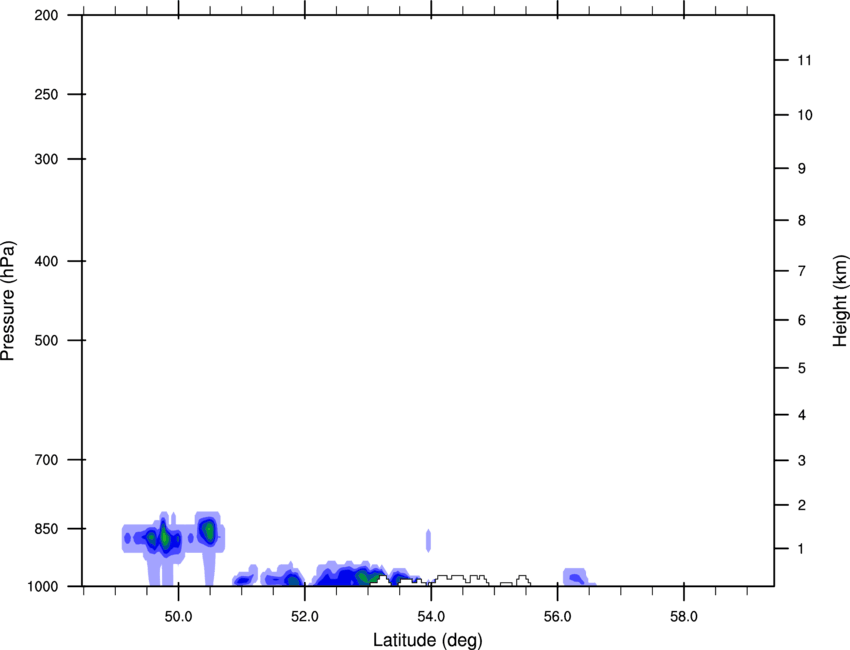The height and width of the screenshot is (650, 850).
Task: Click the 250 pressure tick label
Action: [x=46, y=94]
